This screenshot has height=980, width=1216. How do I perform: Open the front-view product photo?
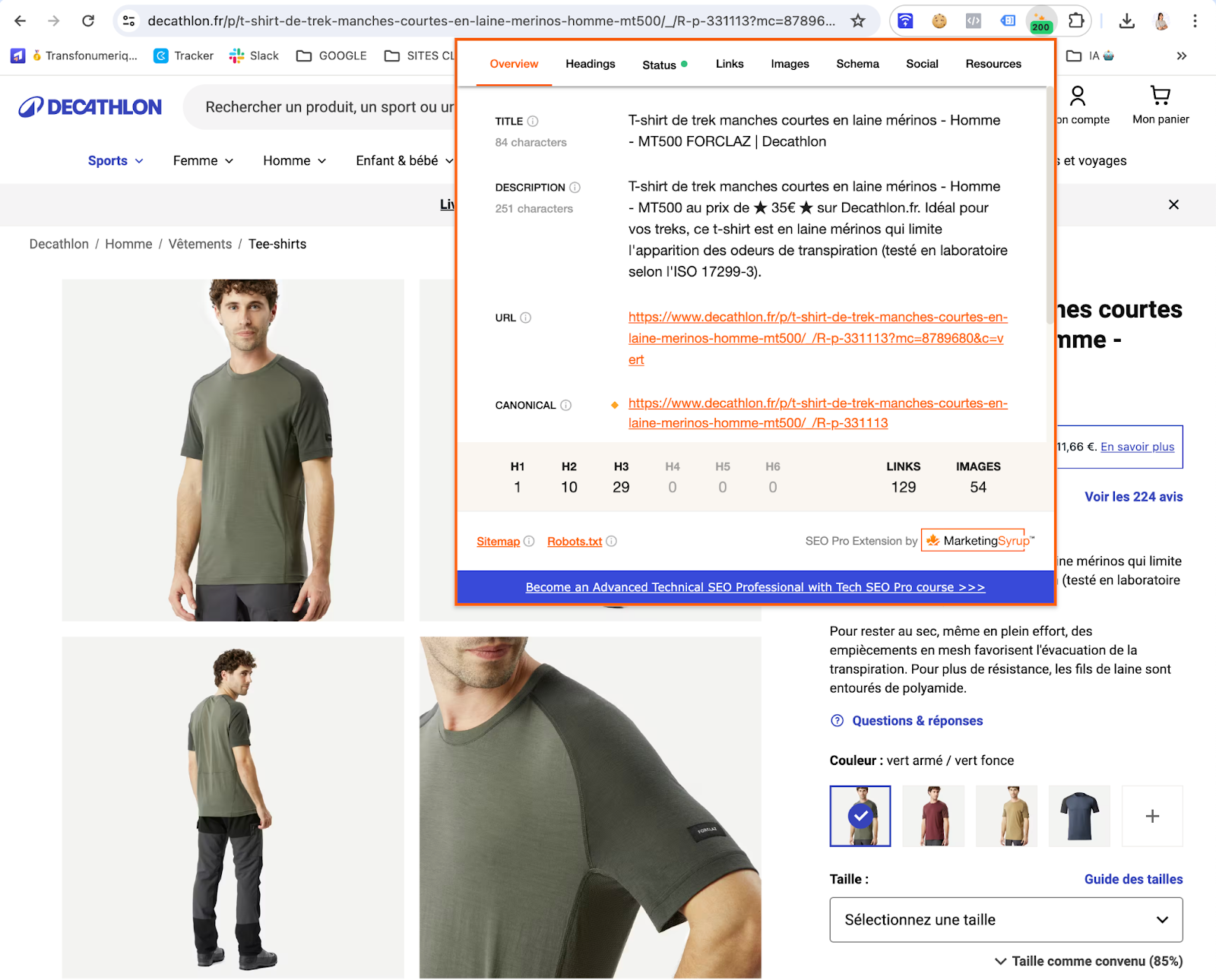click(233, 450)
